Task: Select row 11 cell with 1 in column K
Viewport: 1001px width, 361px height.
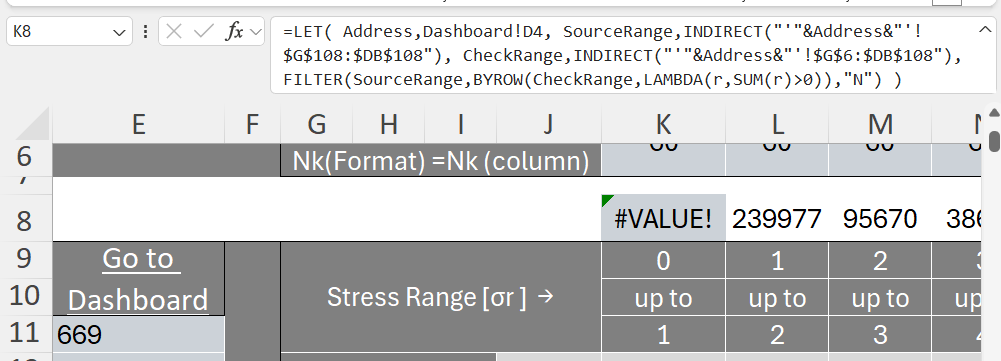Action: pos(663,334)
